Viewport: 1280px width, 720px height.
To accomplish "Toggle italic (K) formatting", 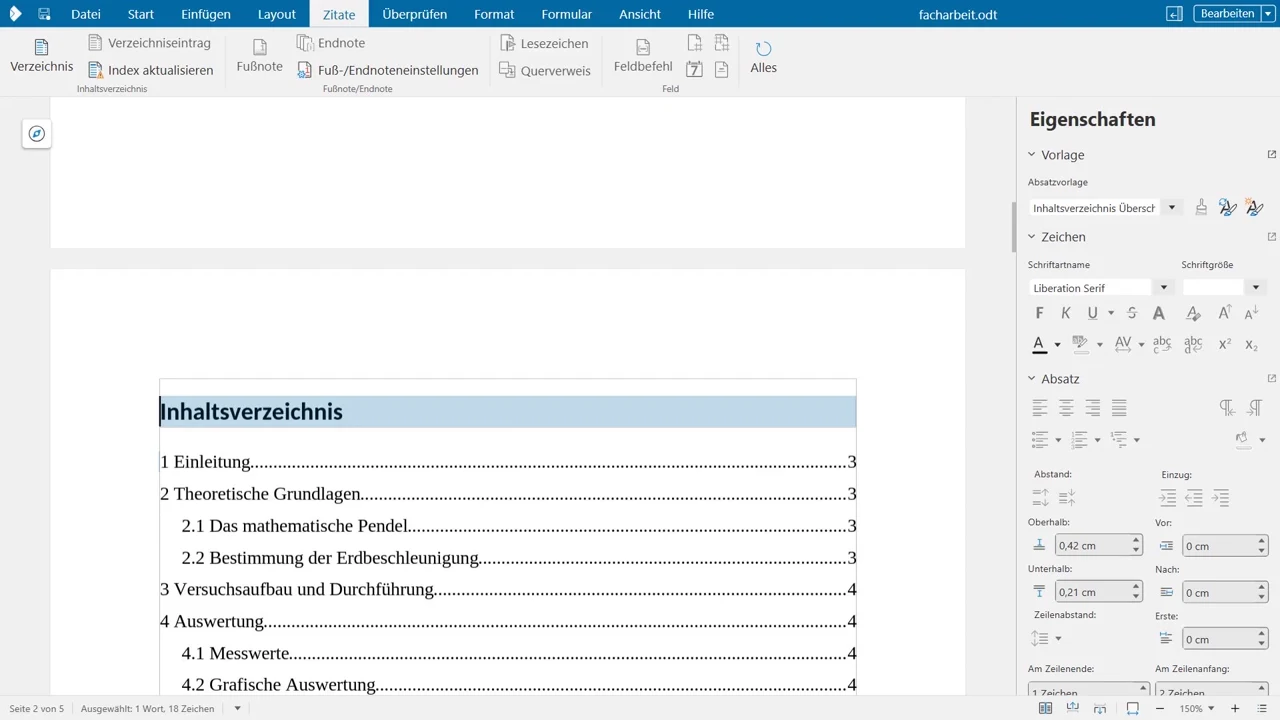I will pos(1066,314).
